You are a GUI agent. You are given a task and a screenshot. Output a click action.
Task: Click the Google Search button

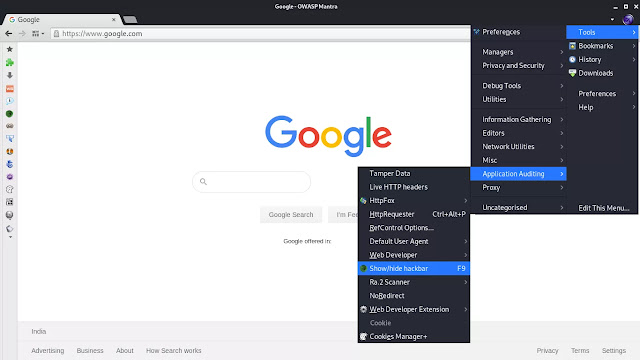(291, 215)
